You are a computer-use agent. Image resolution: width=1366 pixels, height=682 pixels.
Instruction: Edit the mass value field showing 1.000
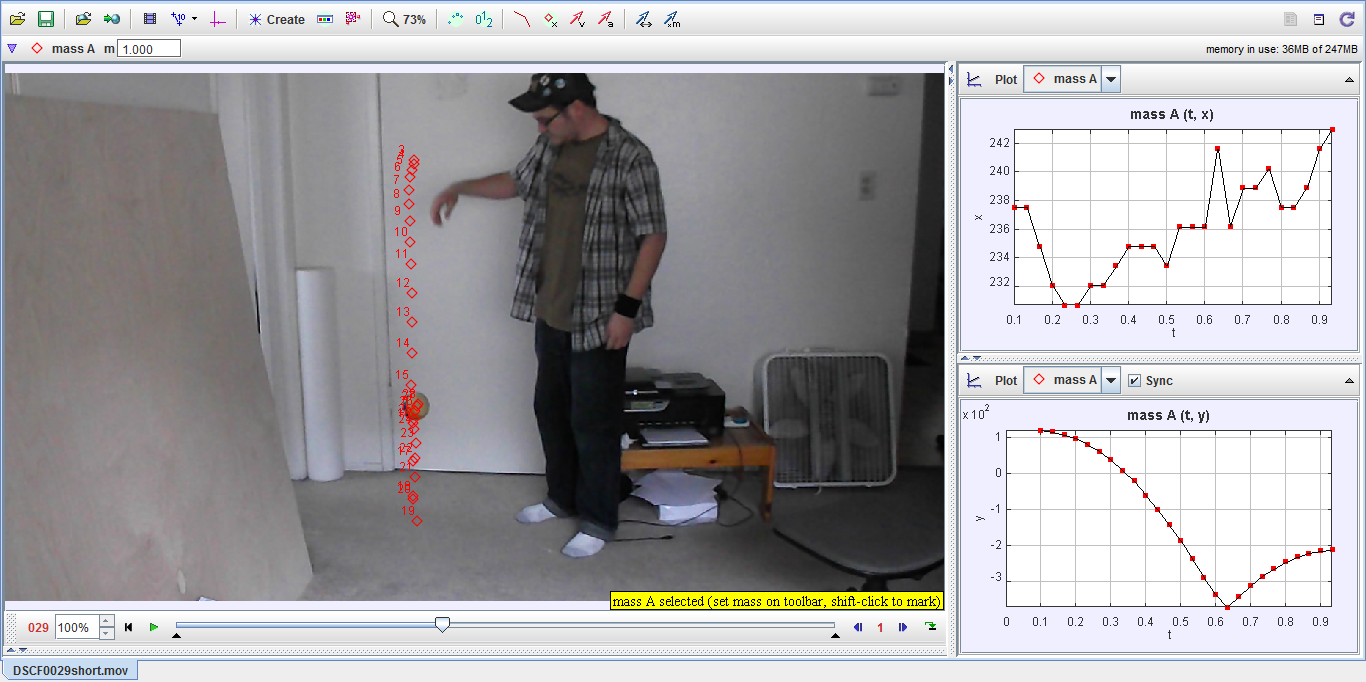(146, 46)
